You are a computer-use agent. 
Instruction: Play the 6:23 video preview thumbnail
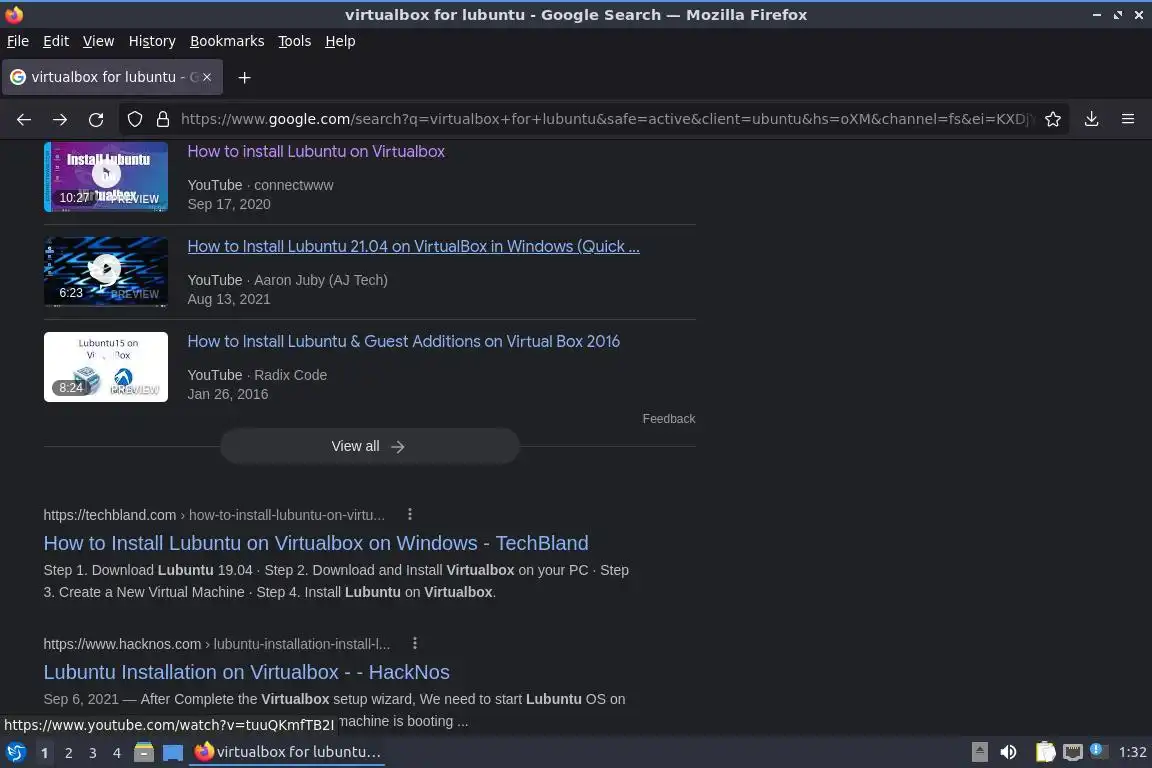[x=106, y=272]
